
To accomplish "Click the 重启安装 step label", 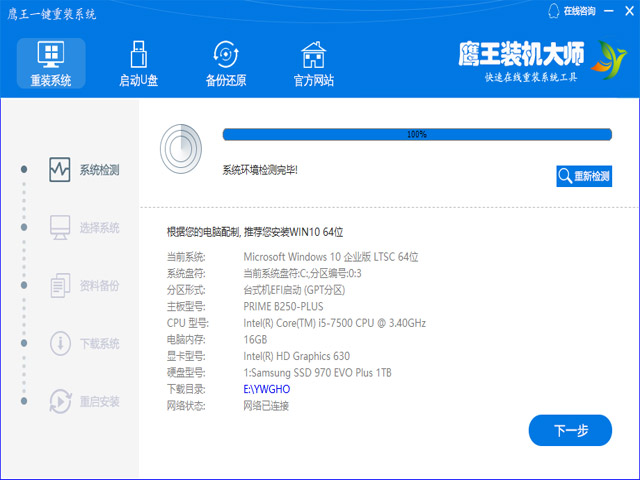I will [99, 402].
